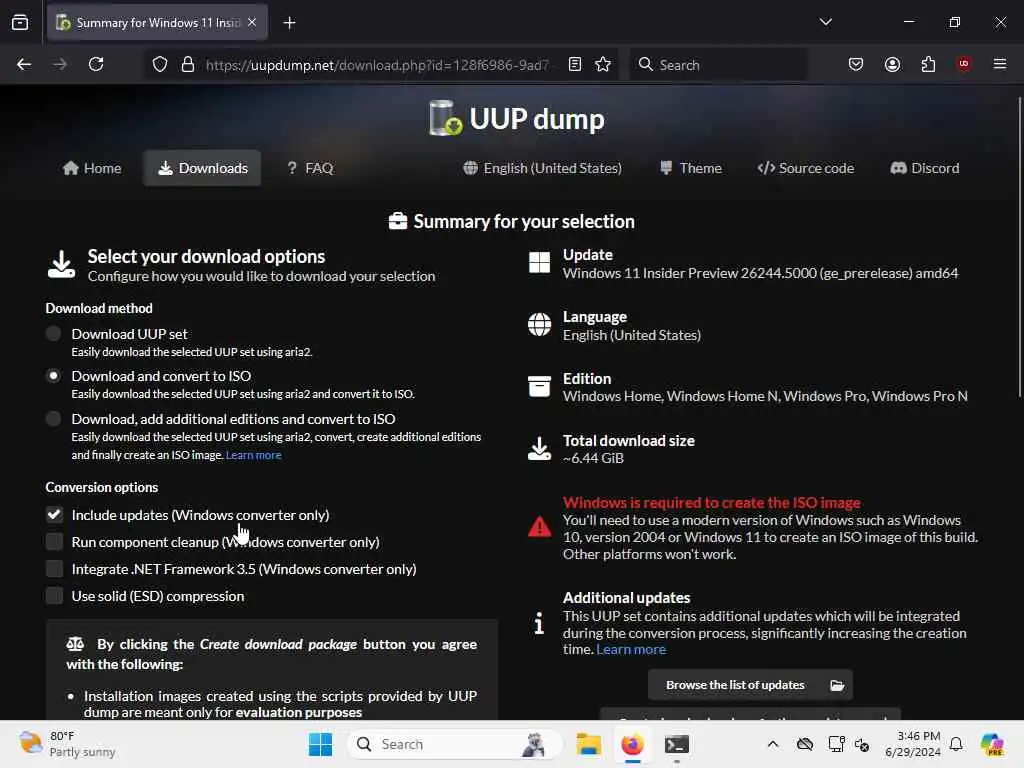
Task: Open a new browser tab
Action: click(289, 23)
